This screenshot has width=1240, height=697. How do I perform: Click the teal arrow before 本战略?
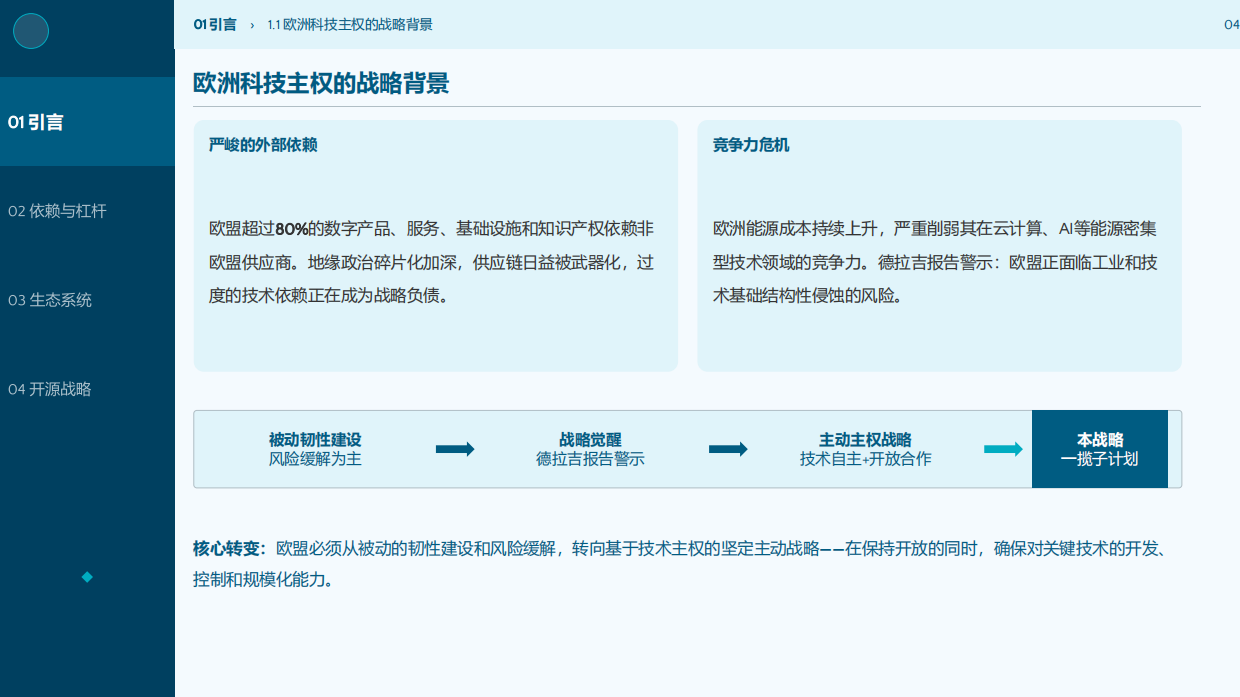click(1003, 449)
